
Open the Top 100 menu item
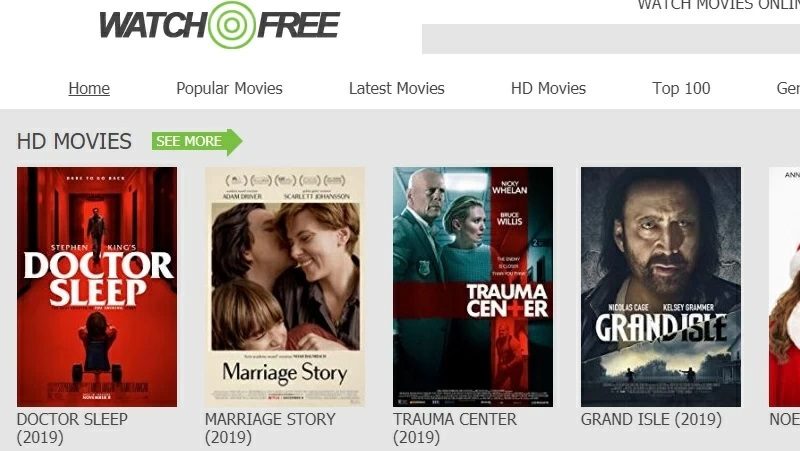[681, 88]
